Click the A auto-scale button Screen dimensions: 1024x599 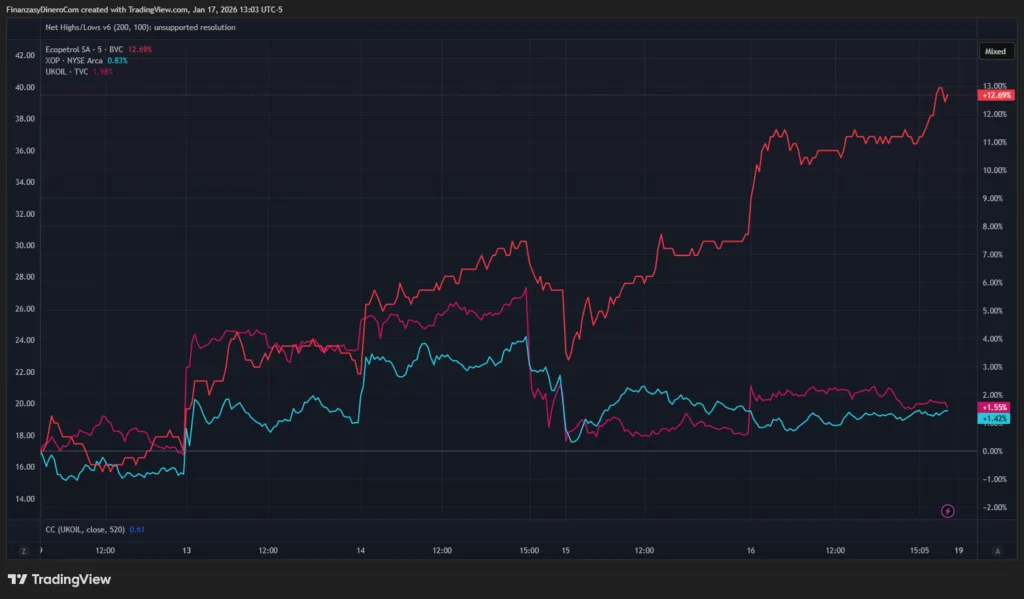coord(997,550)
